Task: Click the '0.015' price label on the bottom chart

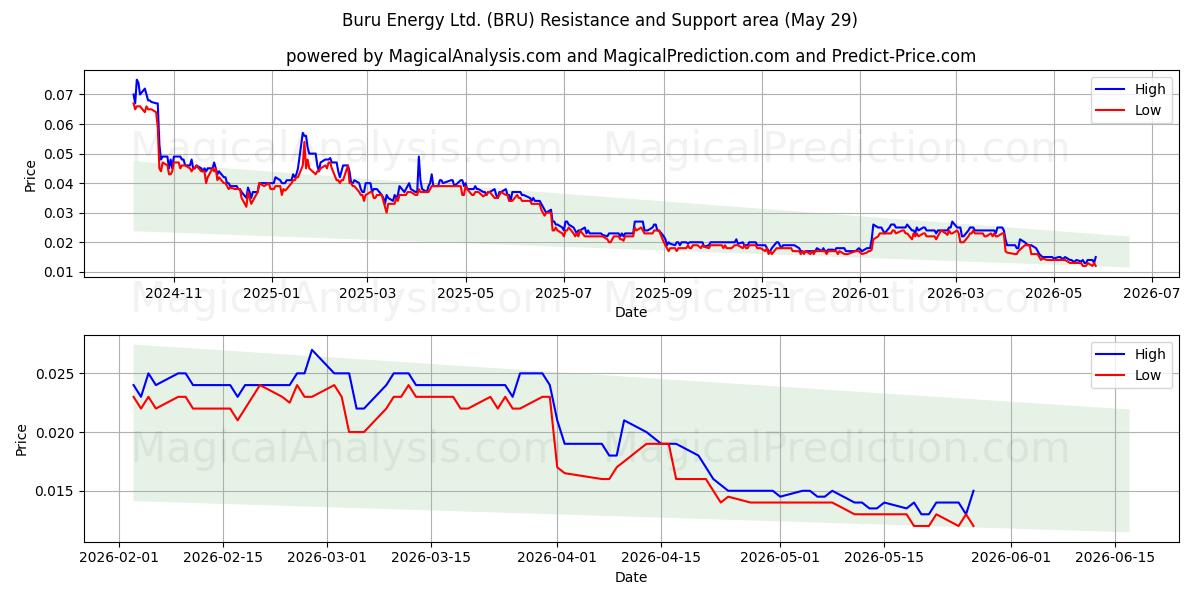Action: (x=56, y=491)
